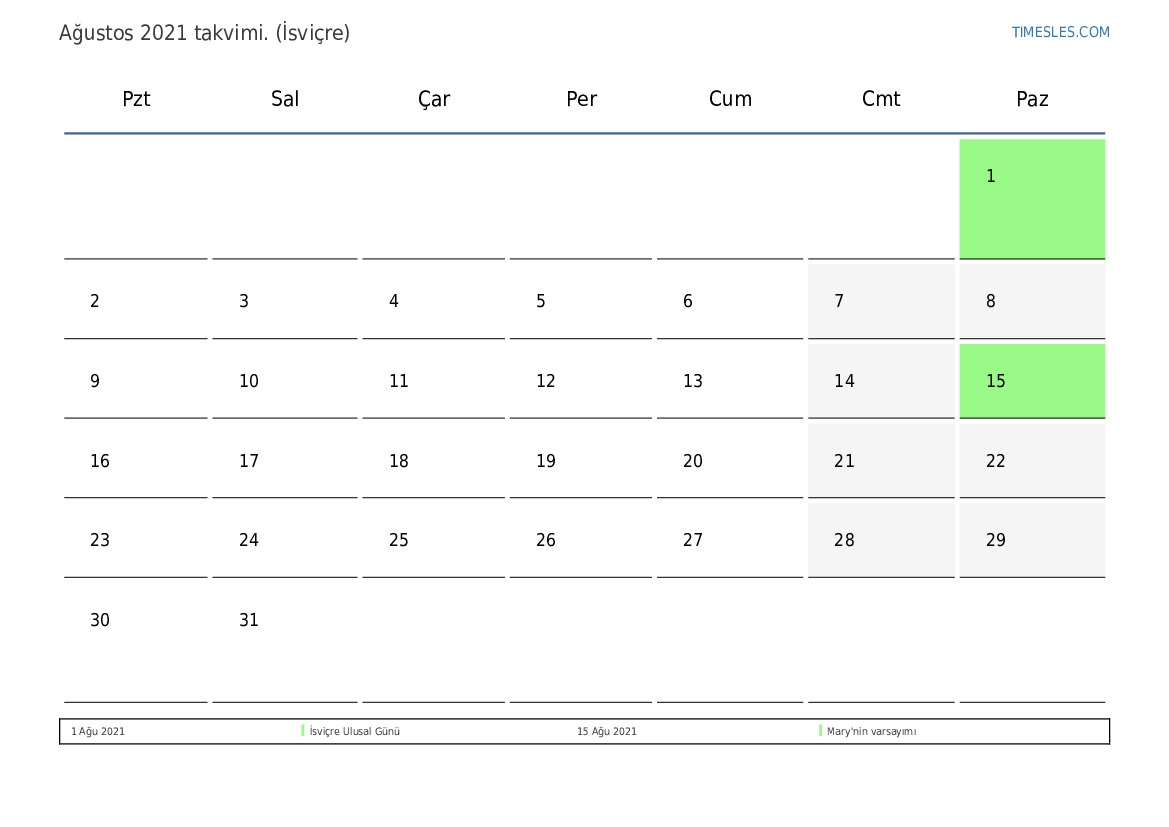1169x827 pixels.
Task: Click the Paz weekday header
Action: tap(1032, 99)
